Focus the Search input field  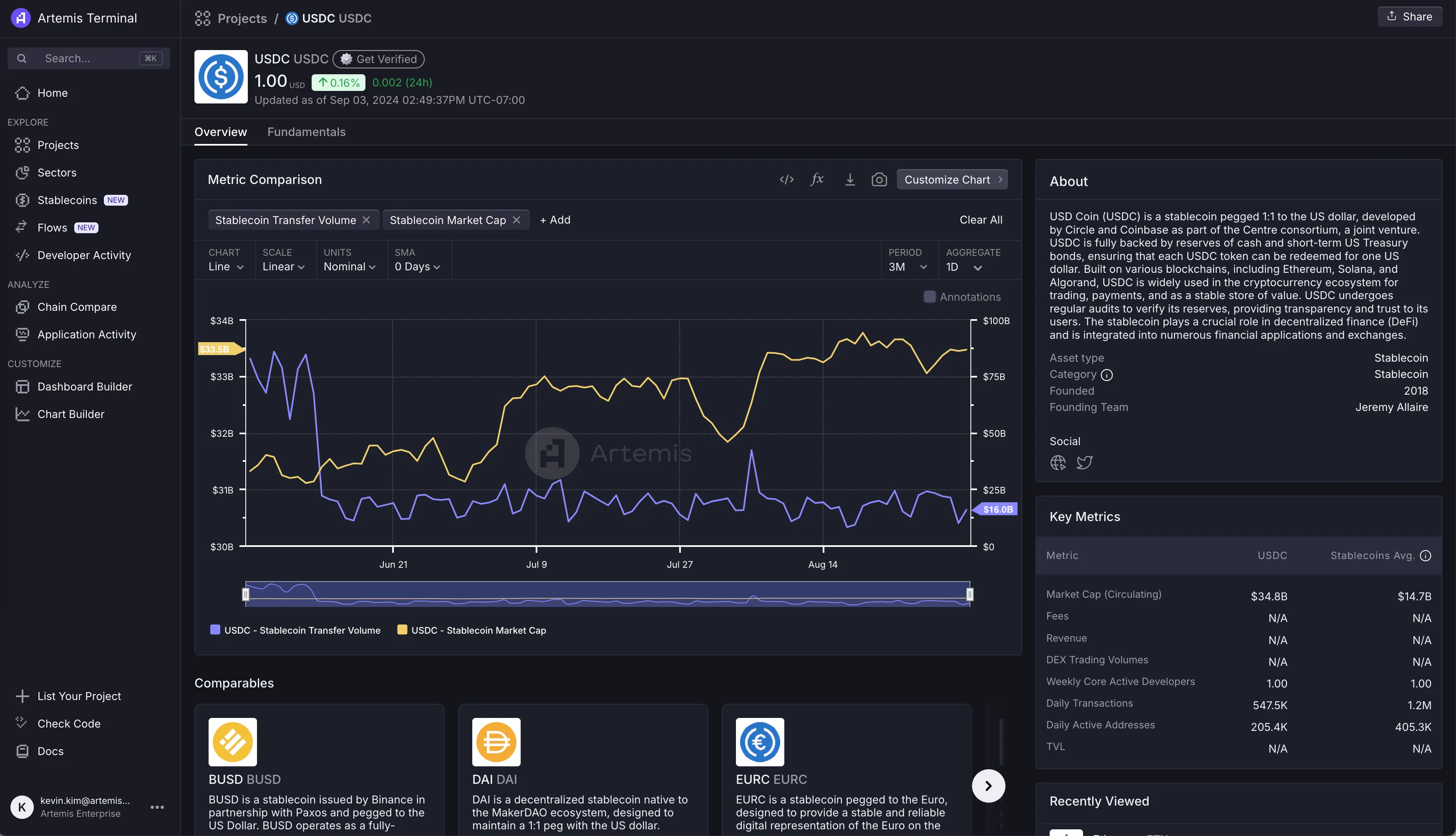(88, 58)
